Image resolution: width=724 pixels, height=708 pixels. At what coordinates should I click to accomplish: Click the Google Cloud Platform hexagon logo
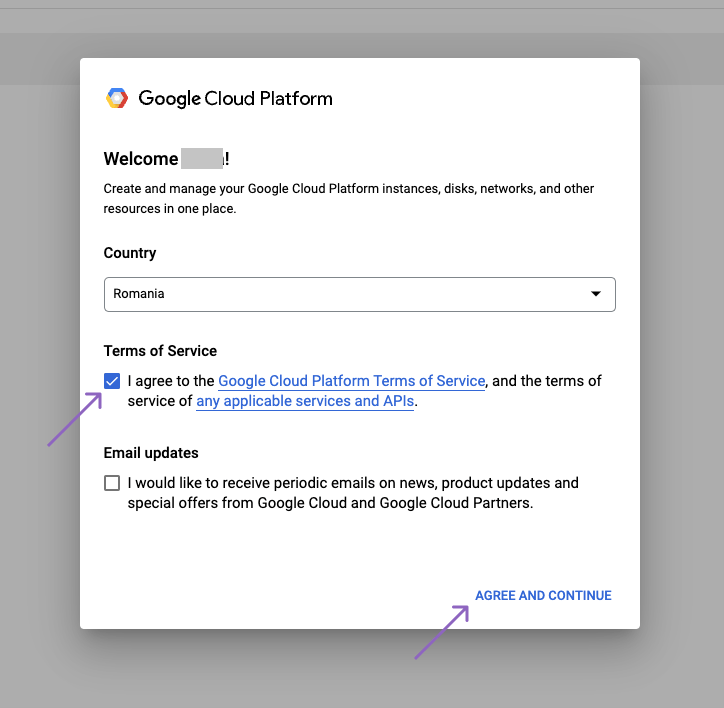click(117, 98)
